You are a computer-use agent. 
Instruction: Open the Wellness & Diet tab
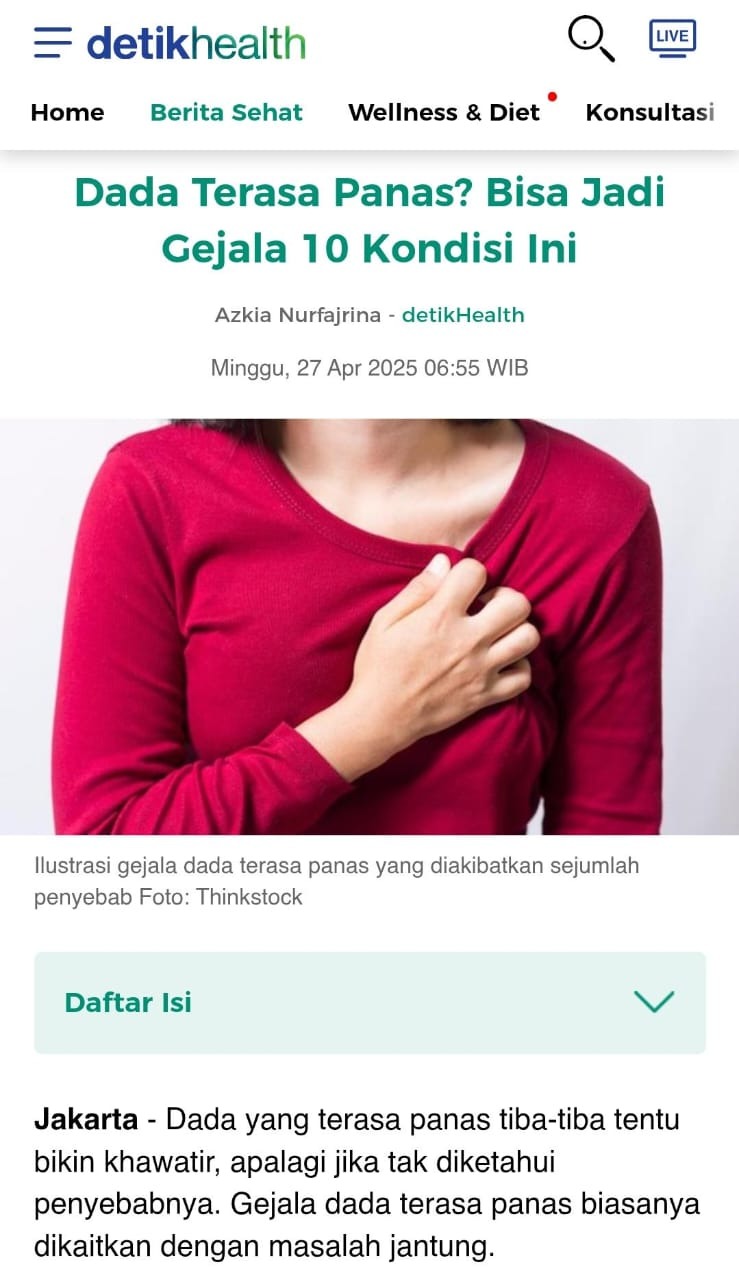coord(444,112)
